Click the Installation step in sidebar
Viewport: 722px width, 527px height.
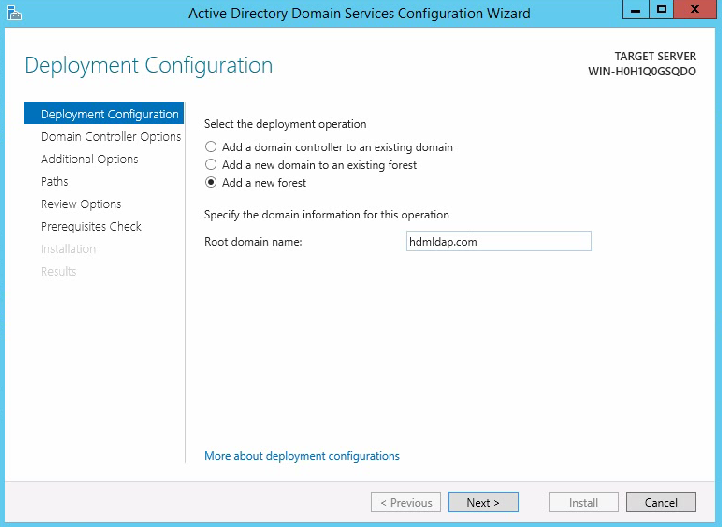[69, 249]
